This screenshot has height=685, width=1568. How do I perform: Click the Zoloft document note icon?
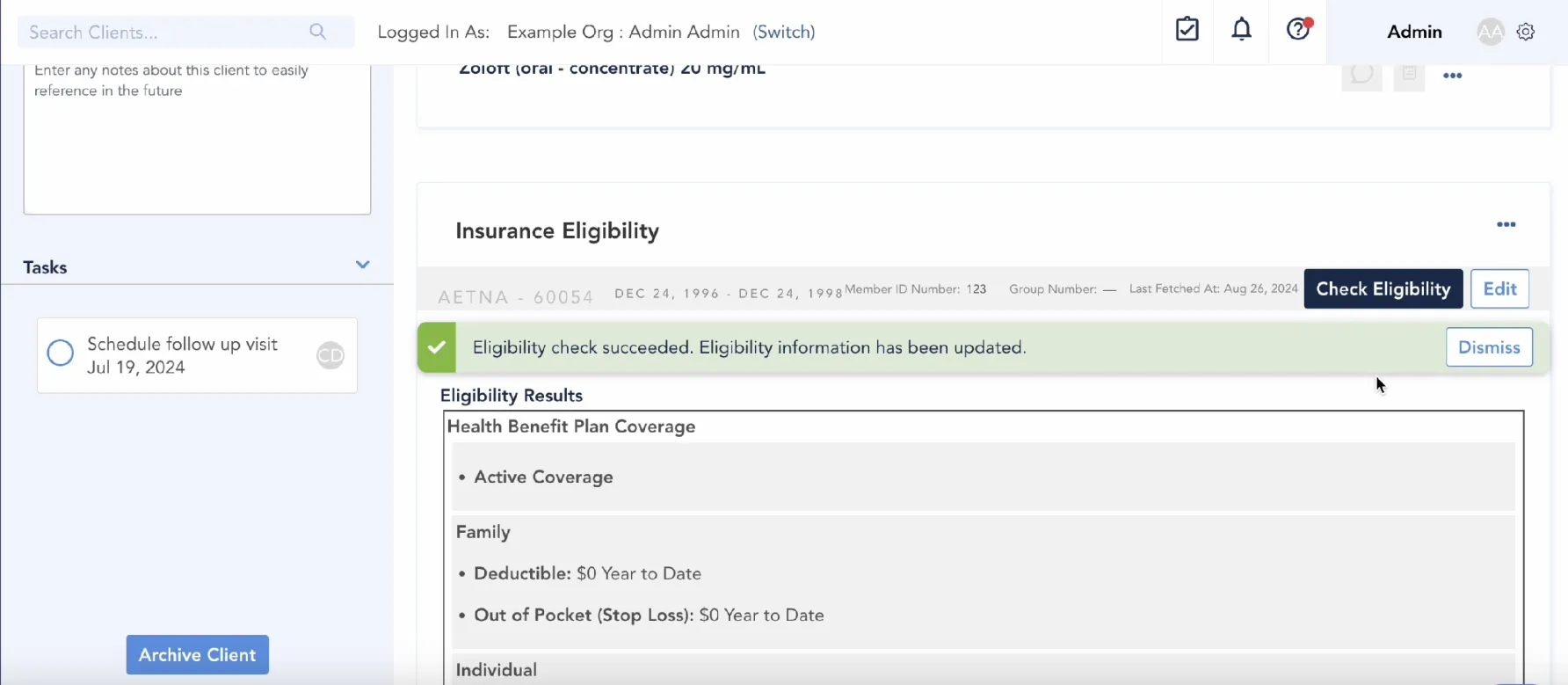pyautogui.click(x=1409, y=75)
